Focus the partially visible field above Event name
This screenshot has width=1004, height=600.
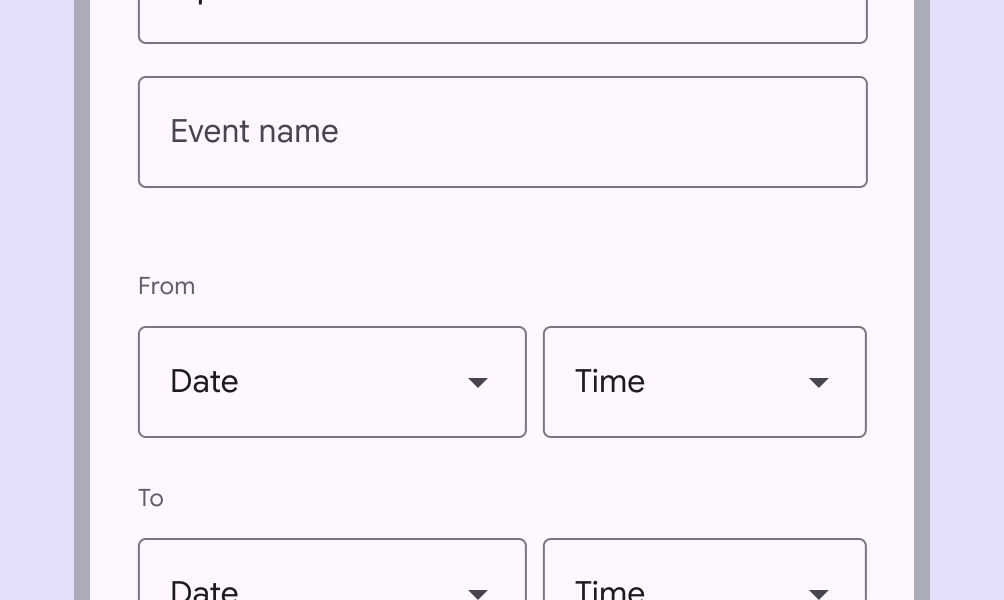pyautogui.click(x=502, y=20)
